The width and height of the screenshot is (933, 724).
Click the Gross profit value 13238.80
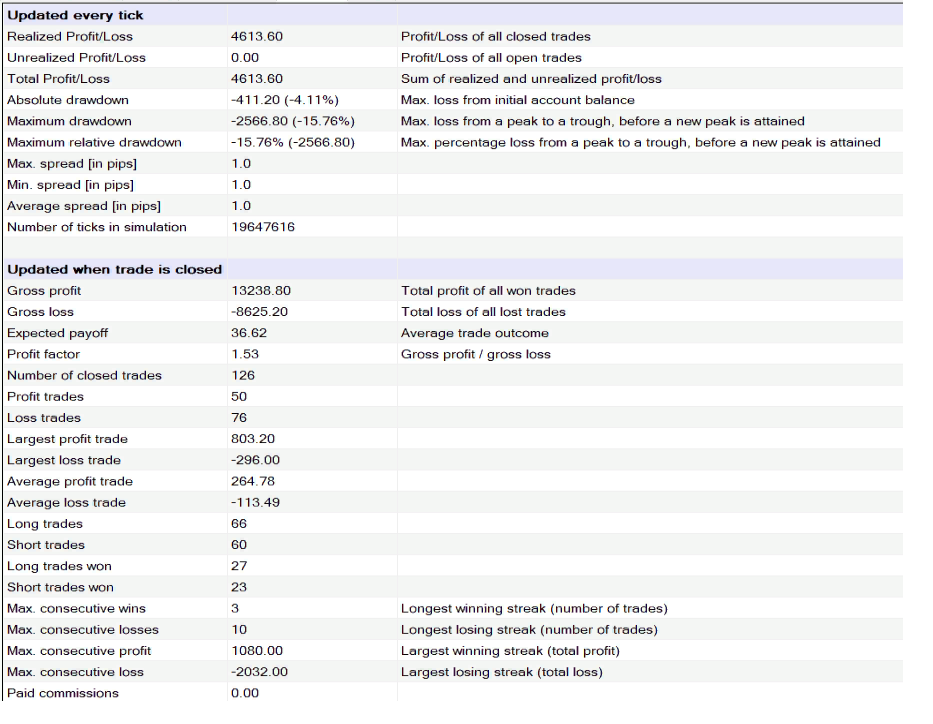[x=261, y=291]
